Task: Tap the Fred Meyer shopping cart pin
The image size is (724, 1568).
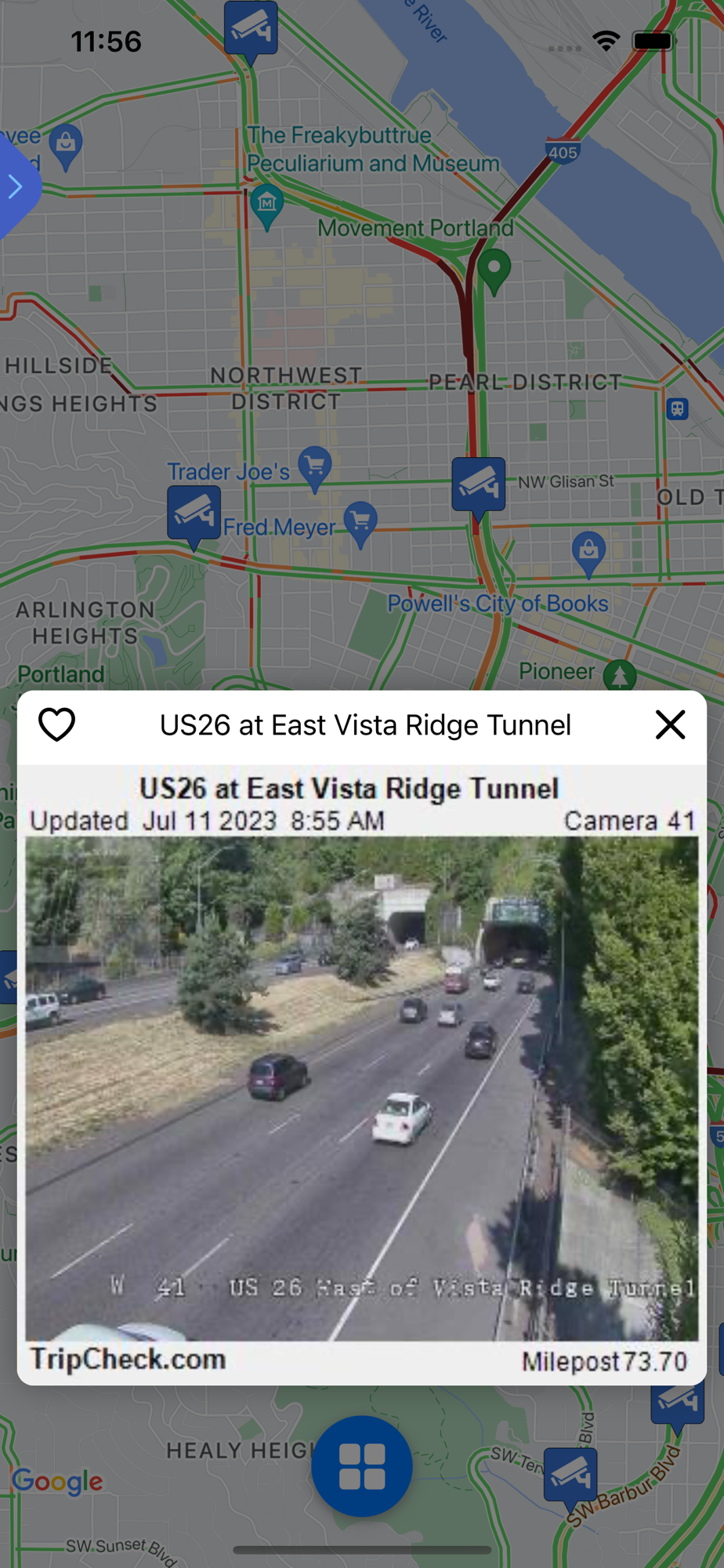Action: pyautogui.click(x=360, y=523)
